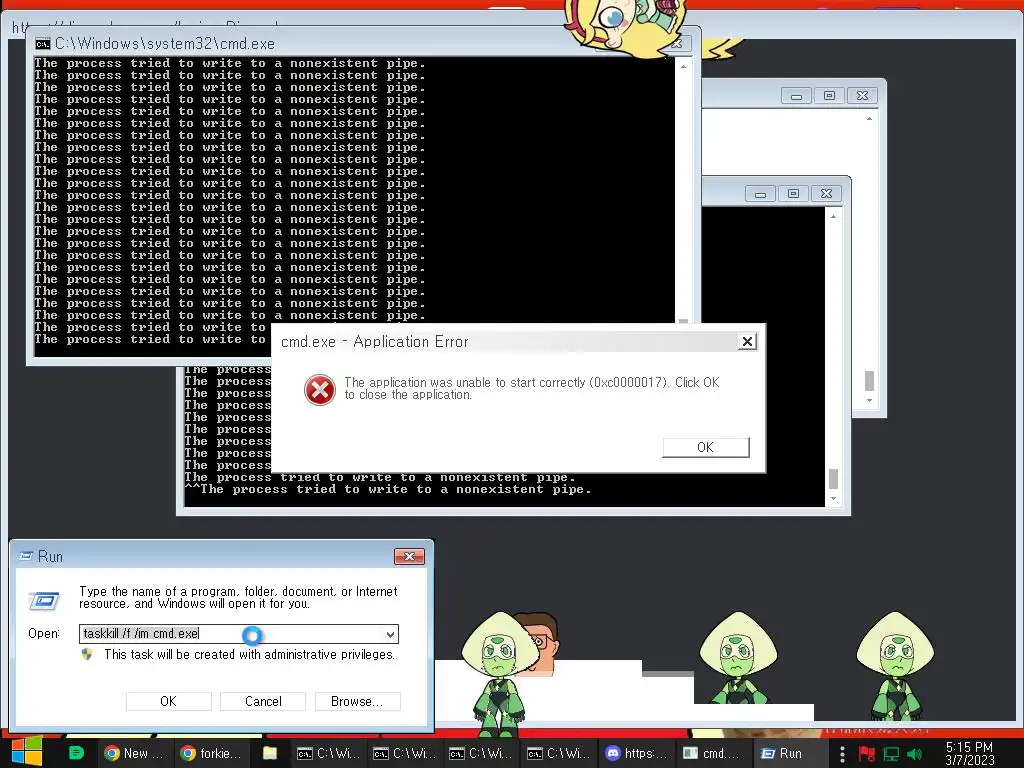This screenshot has height=768, width=1024.
Task: Close the console window behind the error dialog
Action: (x=826, y=194)
